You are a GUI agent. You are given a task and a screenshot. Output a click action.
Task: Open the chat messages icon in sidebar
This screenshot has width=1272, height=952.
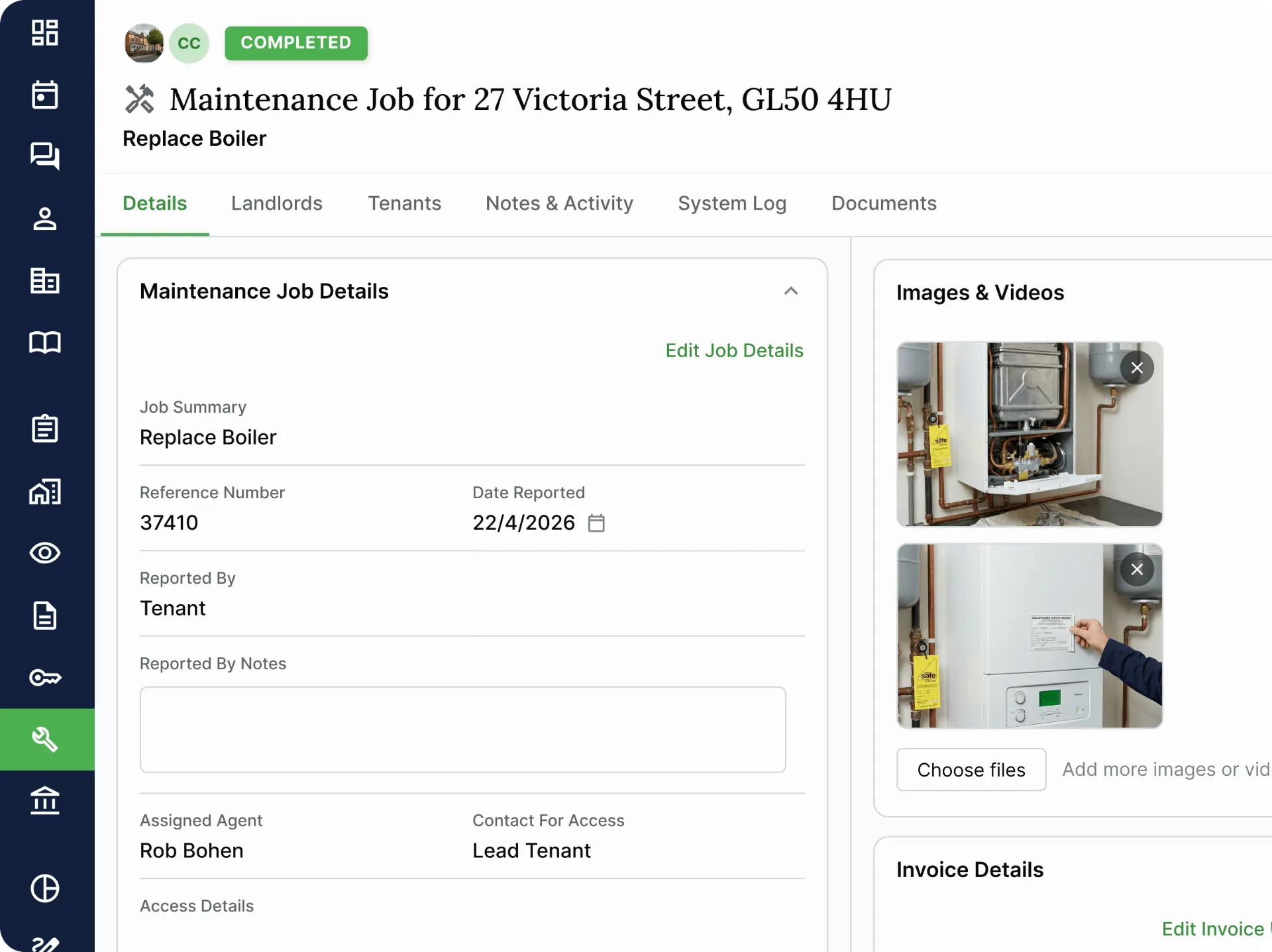tap(45, 156)
